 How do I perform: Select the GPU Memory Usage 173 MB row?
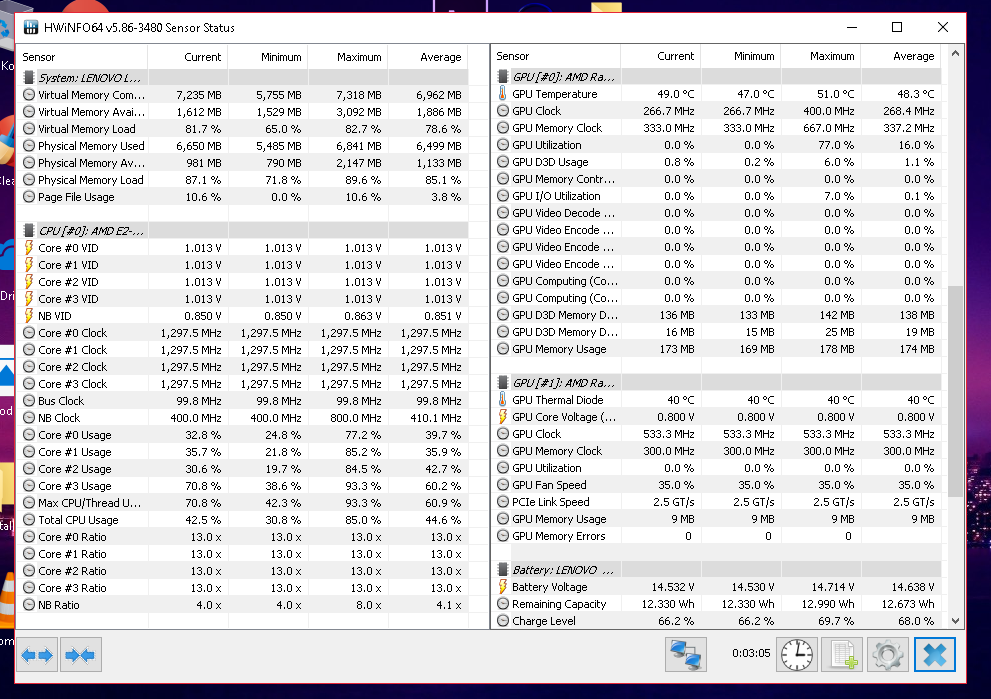717,349
